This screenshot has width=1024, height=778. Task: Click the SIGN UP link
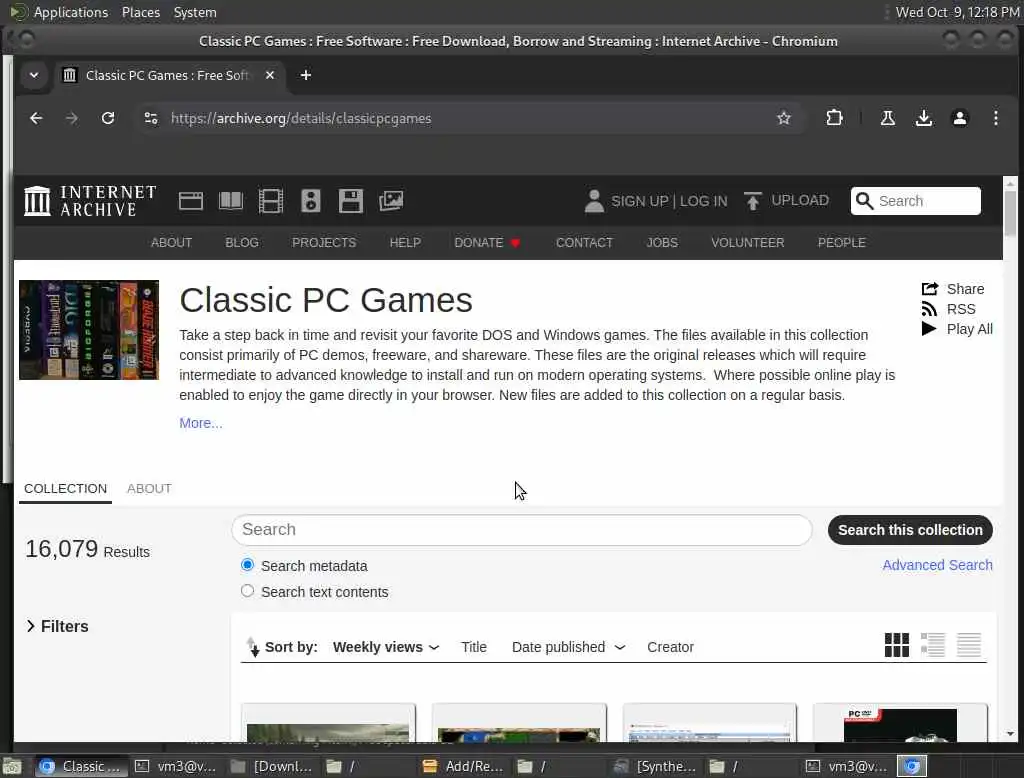(639, 201)
